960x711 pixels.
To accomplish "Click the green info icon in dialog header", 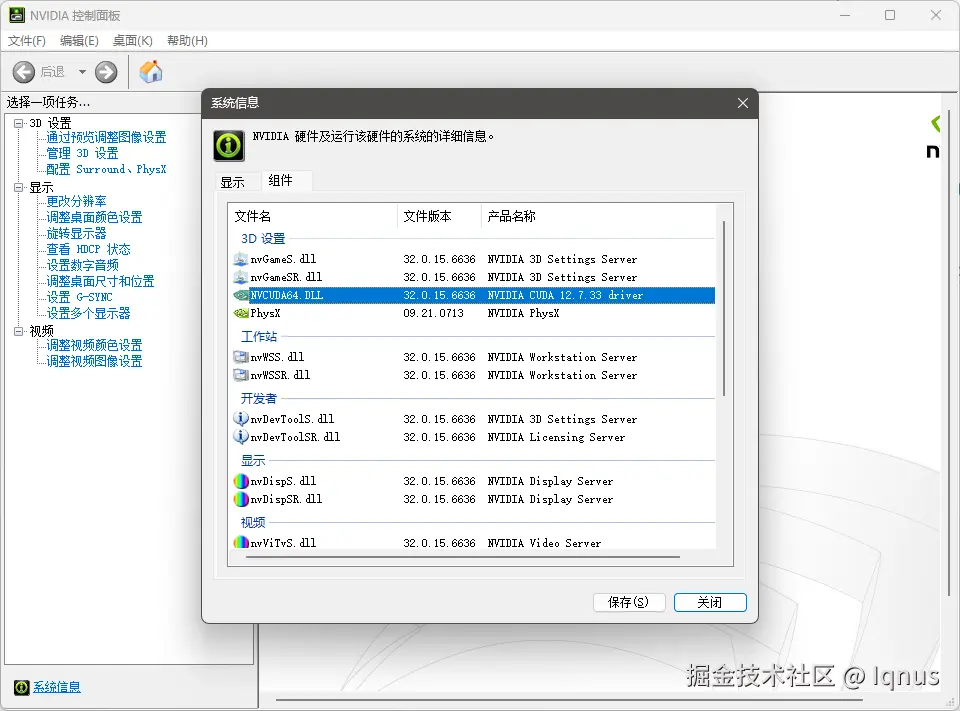I will coord(229,146).
